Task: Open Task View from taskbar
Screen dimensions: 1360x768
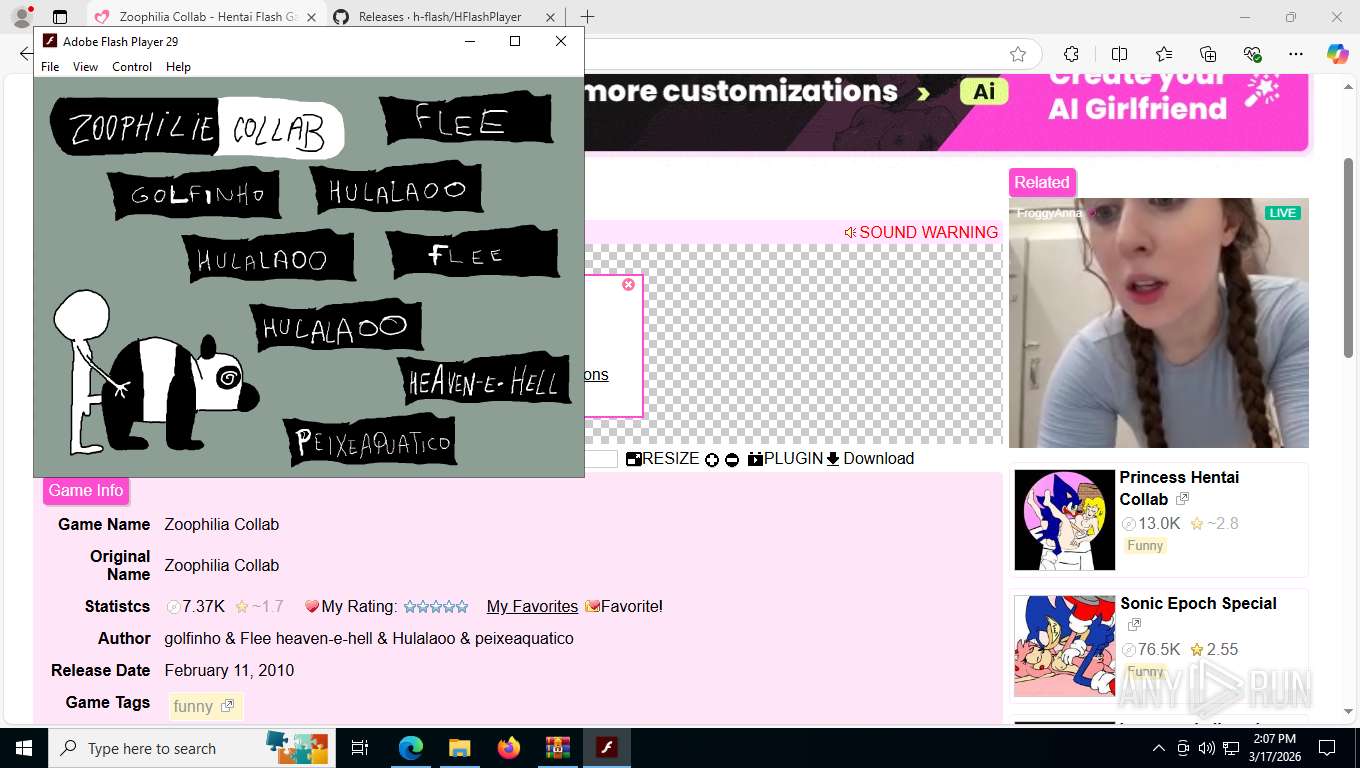Action: tap(360, 748)
